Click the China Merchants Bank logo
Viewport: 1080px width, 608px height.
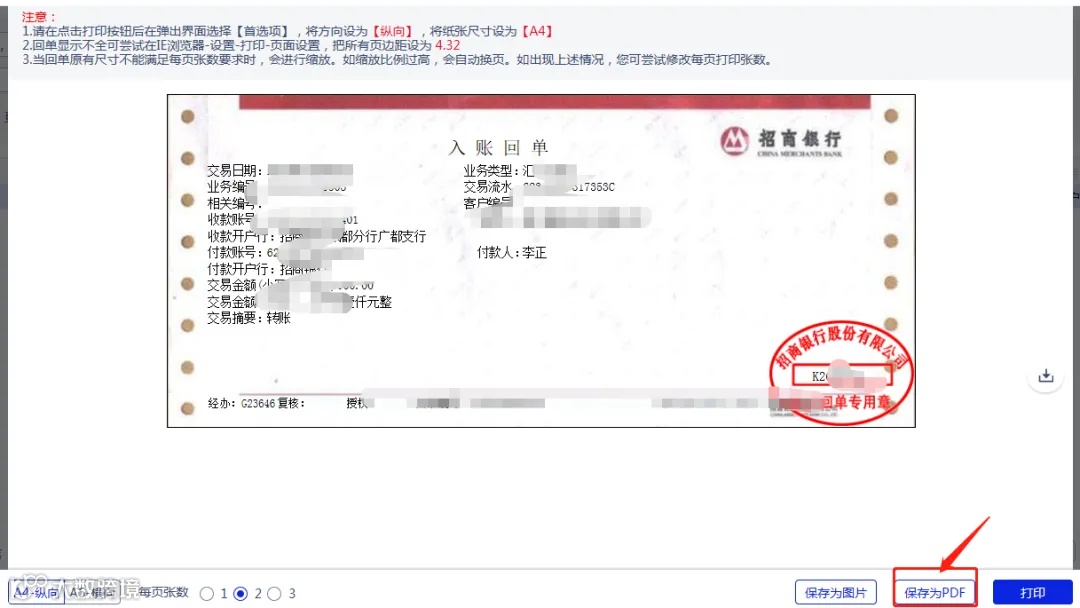click(782, 142)
